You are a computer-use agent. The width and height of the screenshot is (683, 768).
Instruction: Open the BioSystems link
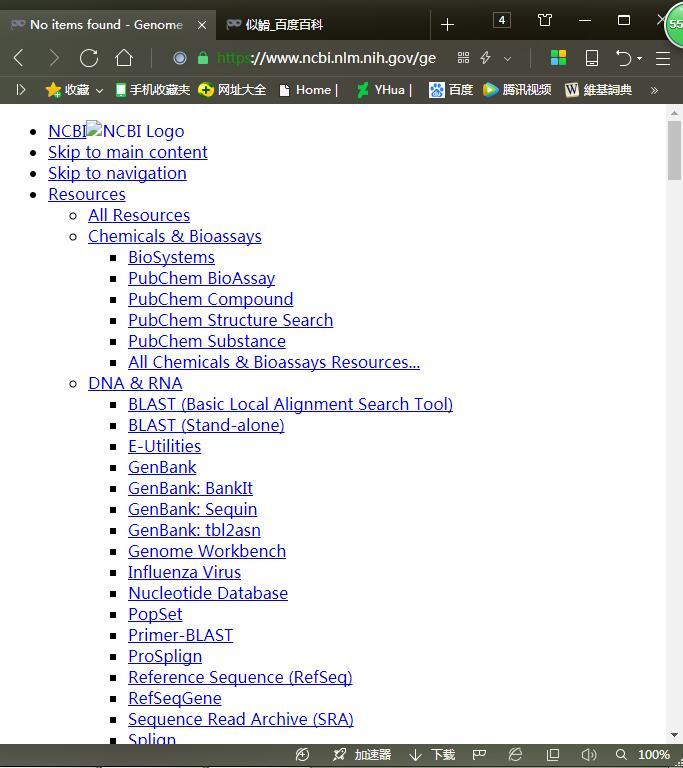[x=171, y=258]
